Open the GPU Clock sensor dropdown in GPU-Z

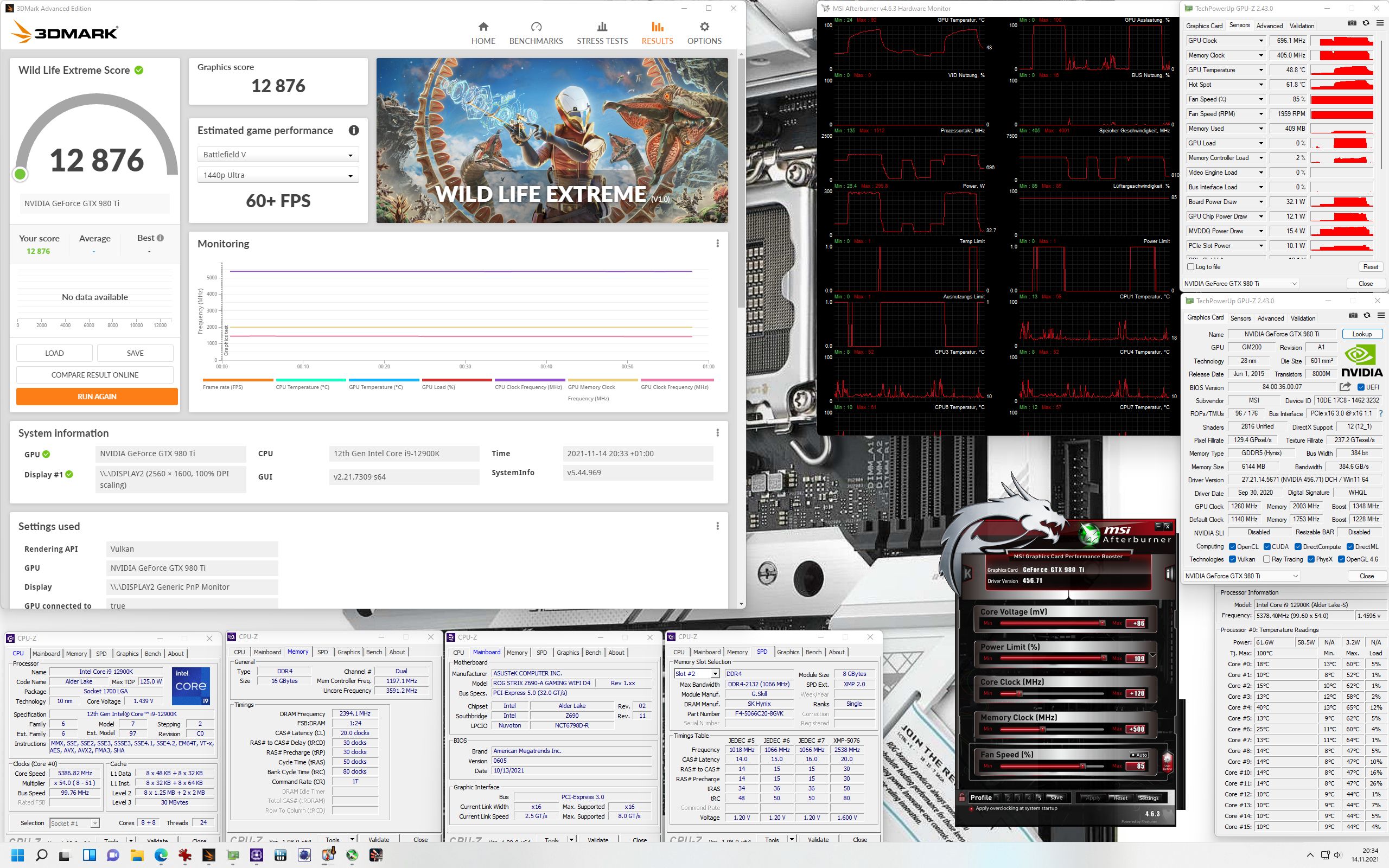click(x=1261, y=41)
